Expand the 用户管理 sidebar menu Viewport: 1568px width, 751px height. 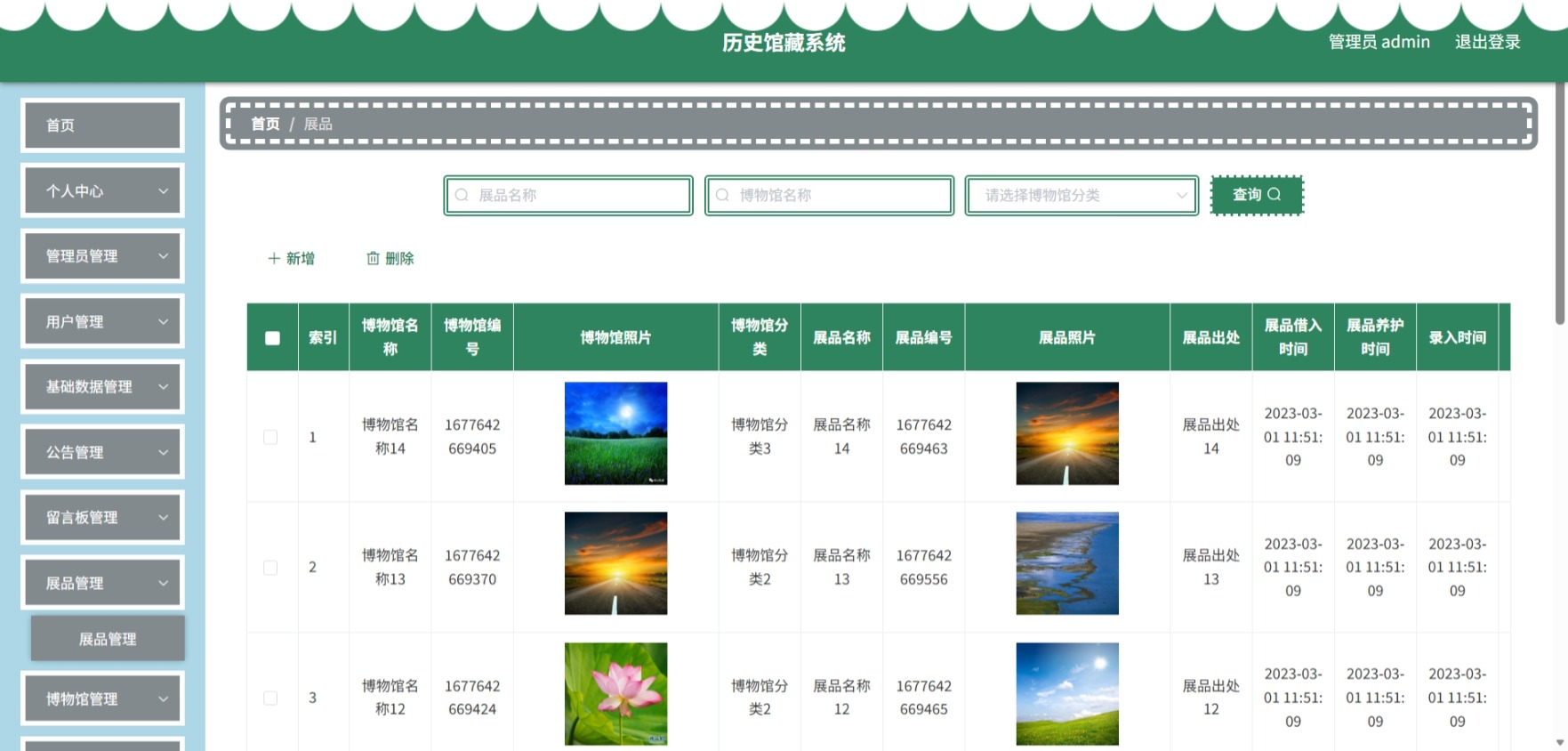tap(103, 321)
